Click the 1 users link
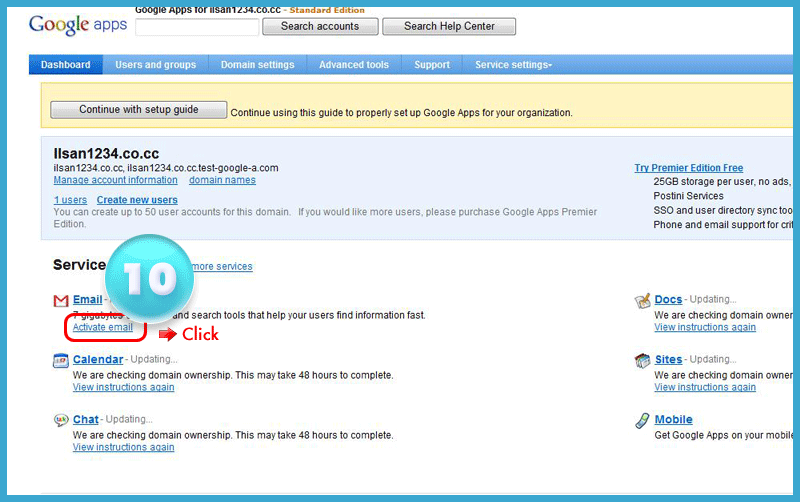 click(70, 200)
